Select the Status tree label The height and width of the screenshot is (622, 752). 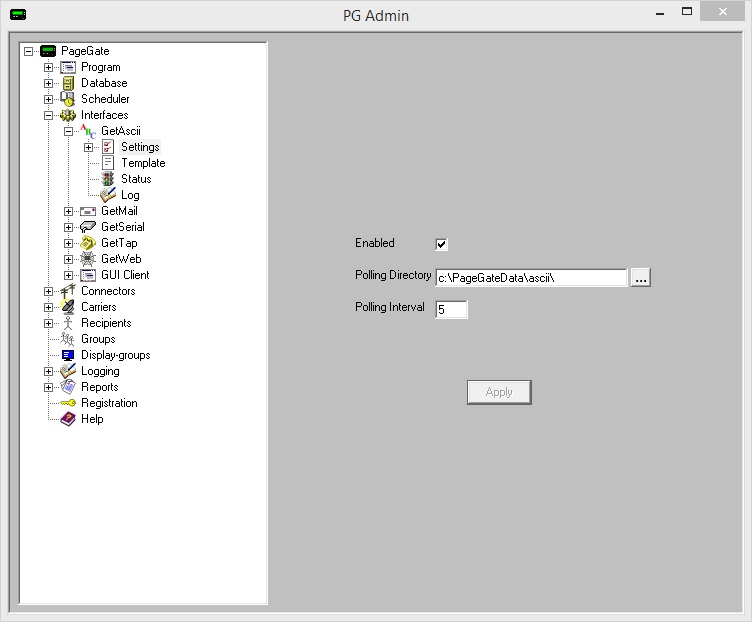[136, 179]
